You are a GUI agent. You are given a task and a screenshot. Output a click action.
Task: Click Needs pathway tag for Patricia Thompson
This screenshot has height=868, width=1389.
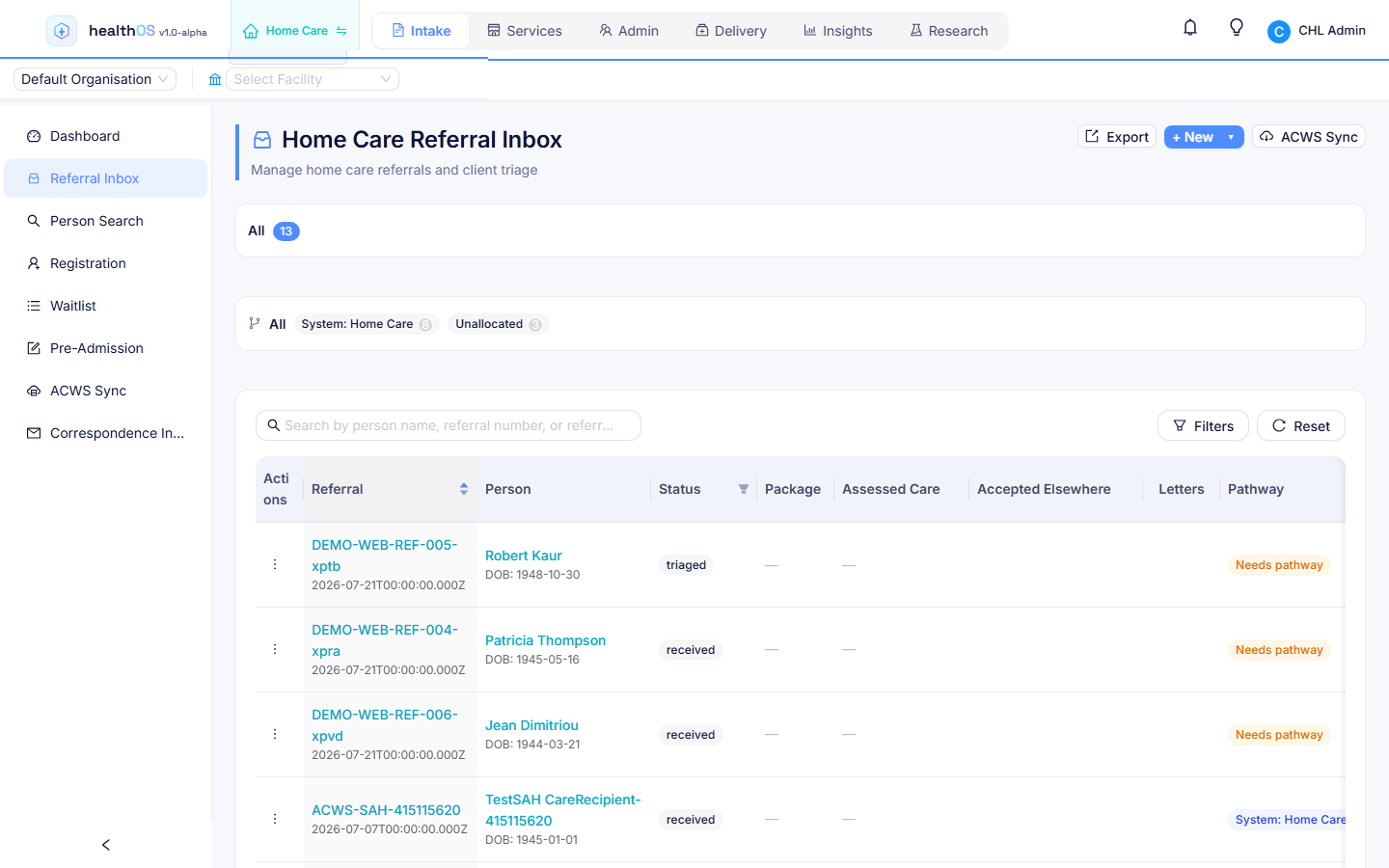(1279, 650)
